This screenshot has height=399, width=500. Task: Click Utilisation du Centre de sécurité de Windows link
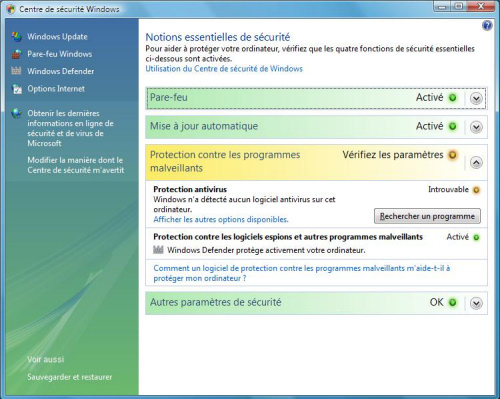point(224,69)
